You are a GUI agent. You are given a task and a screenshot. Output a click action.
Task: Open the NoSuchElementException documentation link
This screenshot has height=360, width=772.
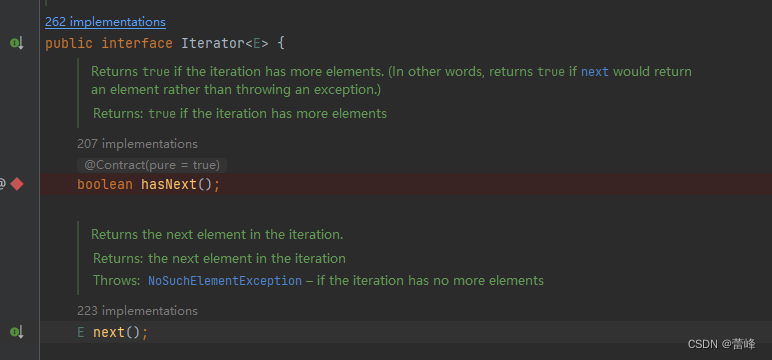click(225, 281)
